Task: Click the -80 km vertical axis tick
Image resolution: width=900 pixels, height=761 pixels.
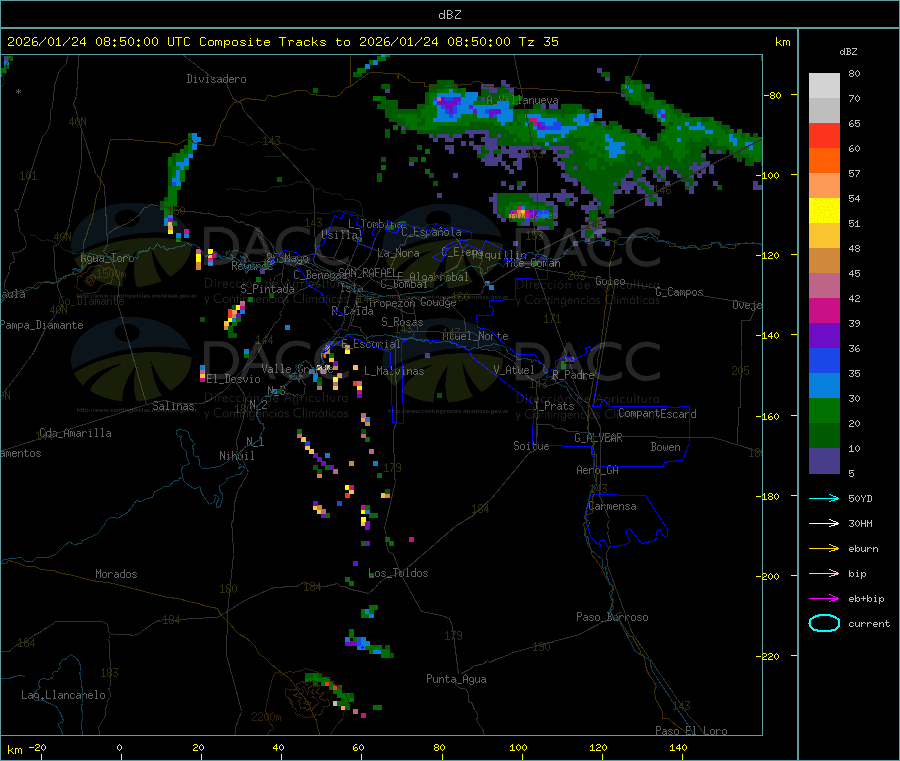Action: click(772, 95)
